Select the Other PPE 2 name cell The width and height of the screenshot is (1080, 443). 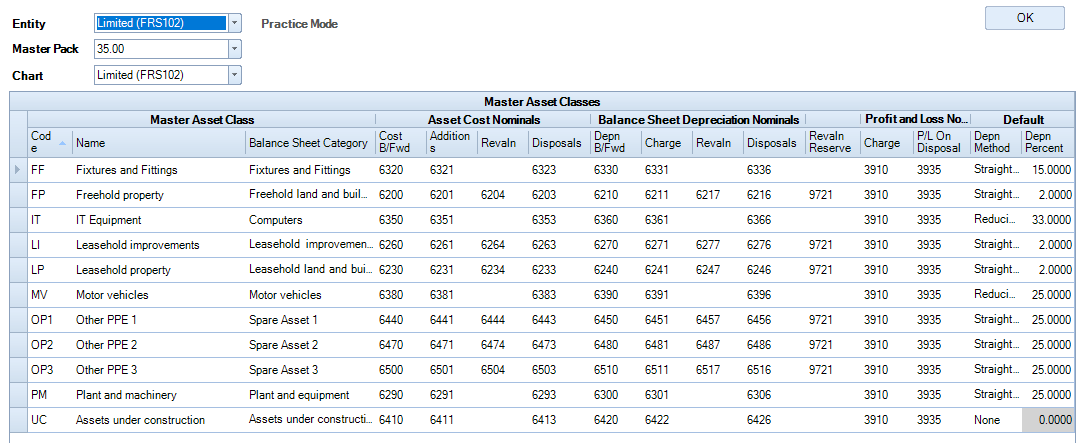158,344
